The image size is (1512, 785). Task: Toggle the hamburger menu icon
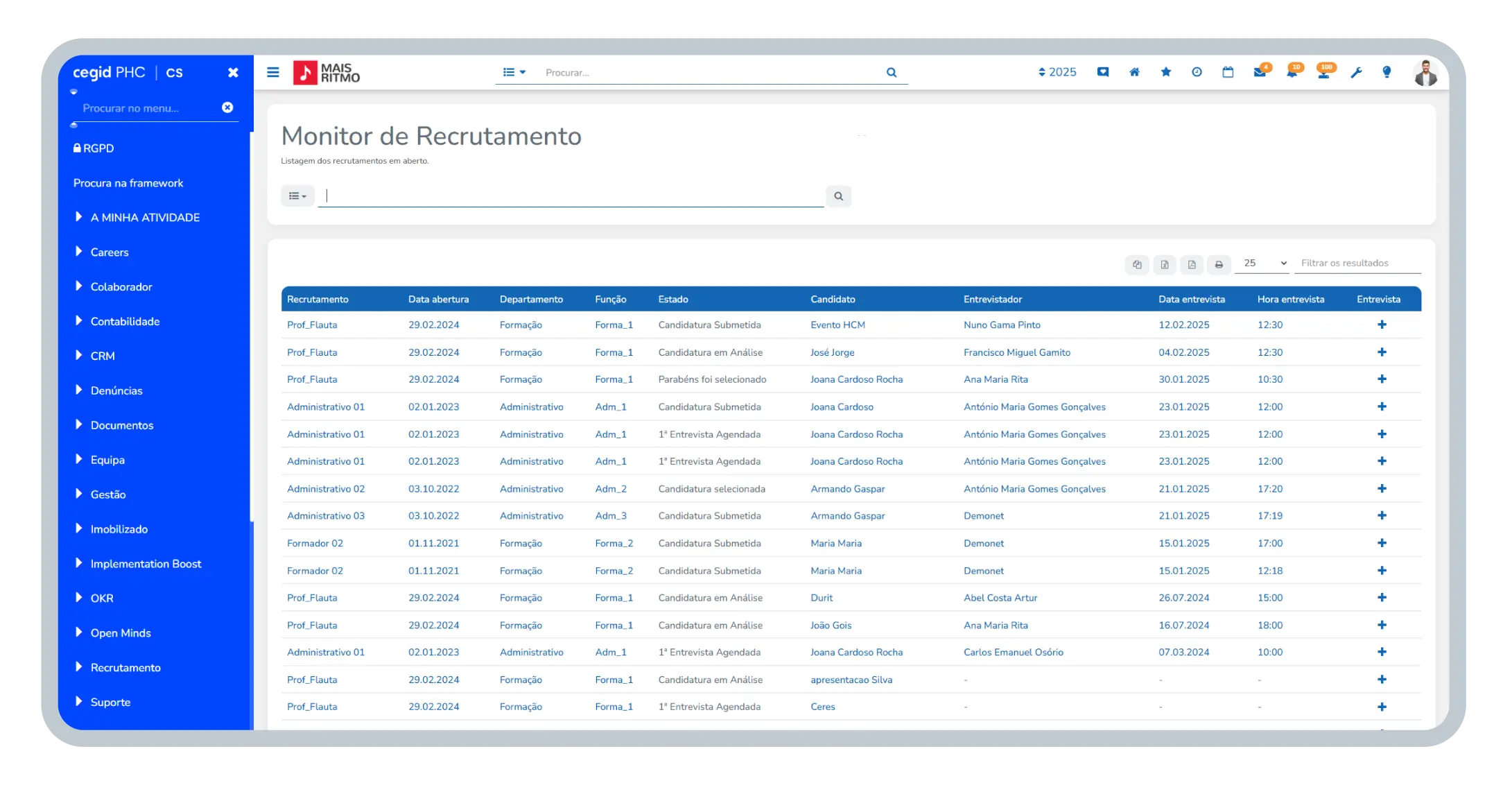click(x=273, y=72)
